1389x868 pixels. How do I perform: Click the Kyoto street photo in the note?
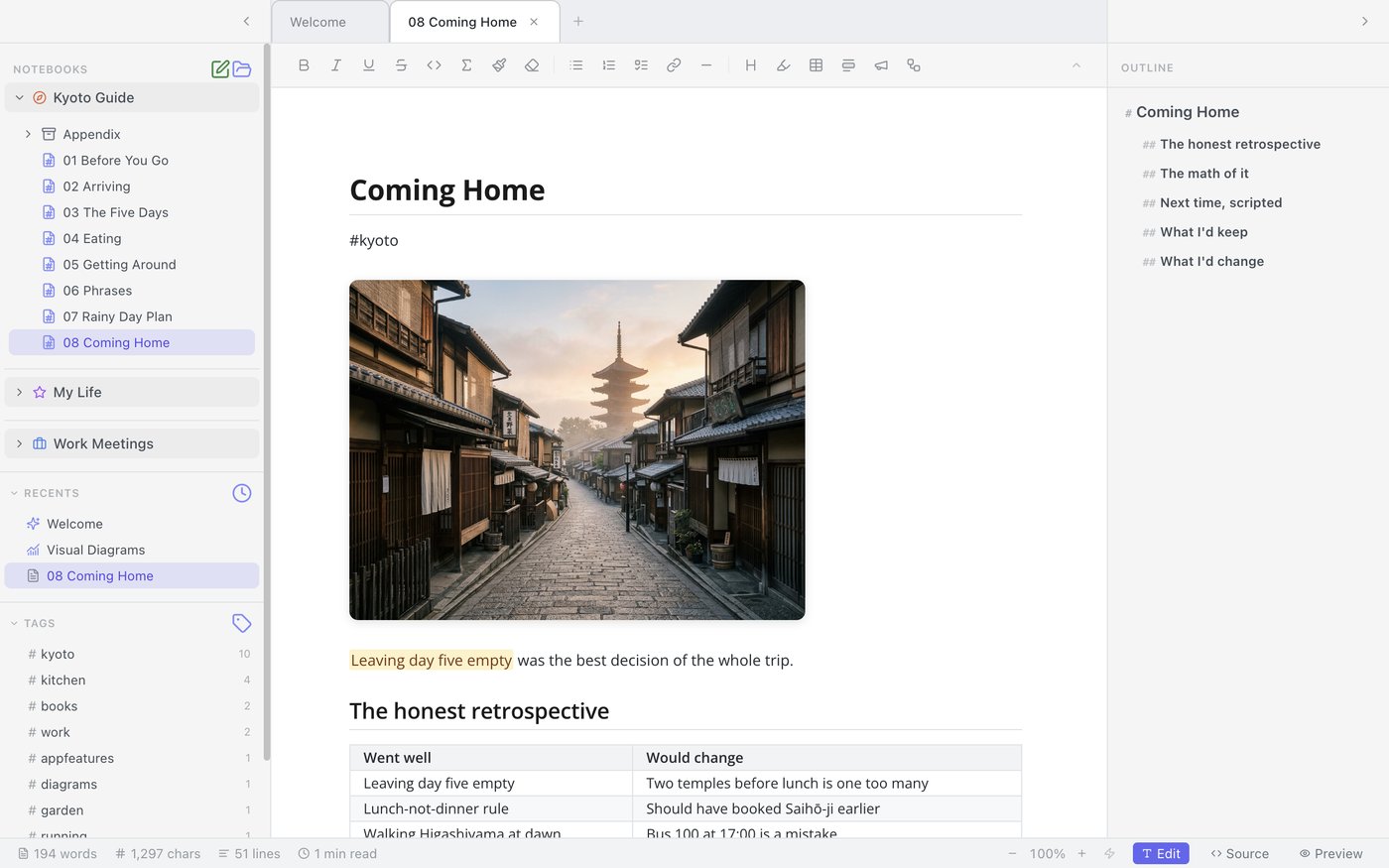tap(577, 449)
